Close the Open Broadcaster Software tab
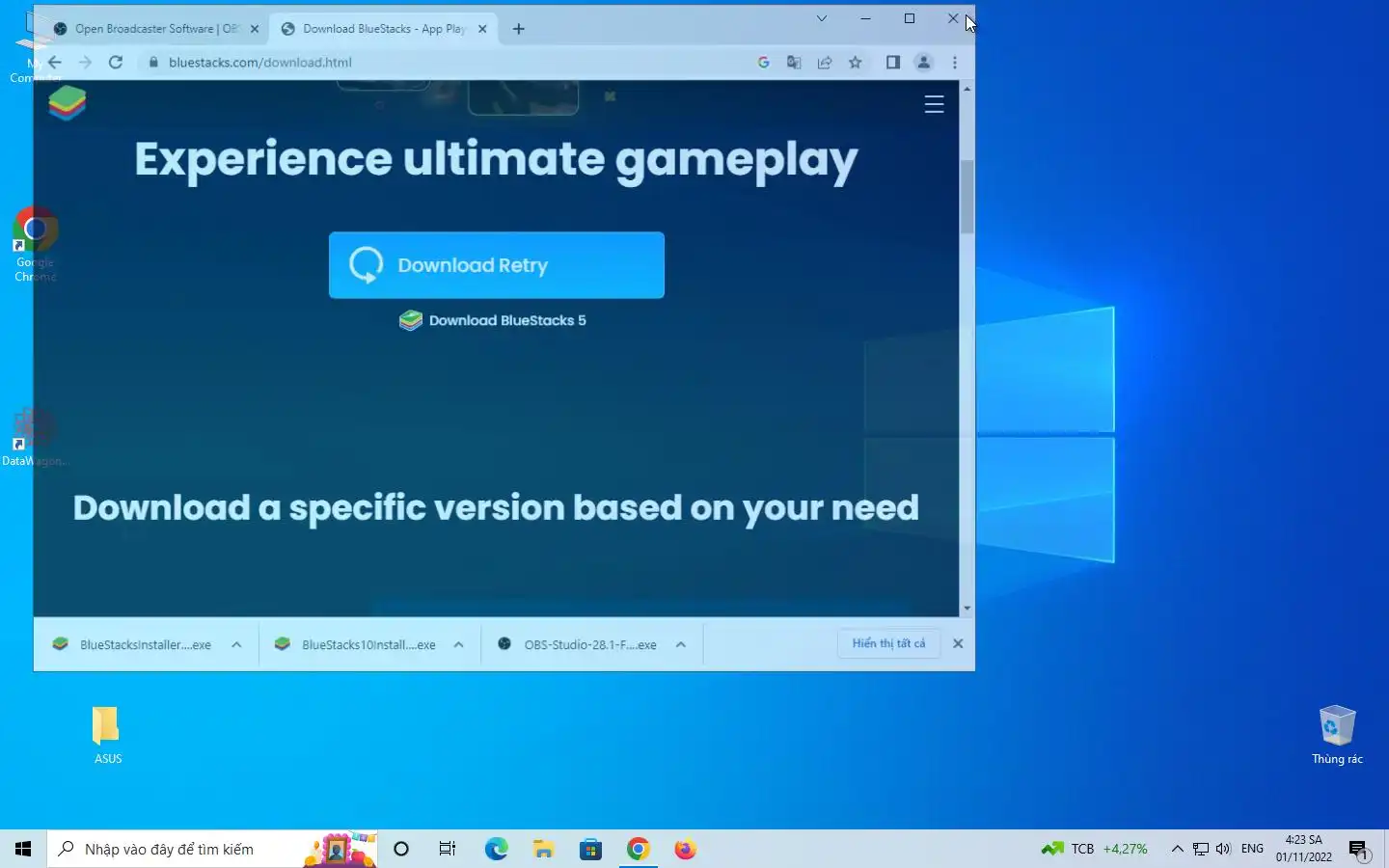The height and width of the screenshot is (868, 1389). click(255, 29)
